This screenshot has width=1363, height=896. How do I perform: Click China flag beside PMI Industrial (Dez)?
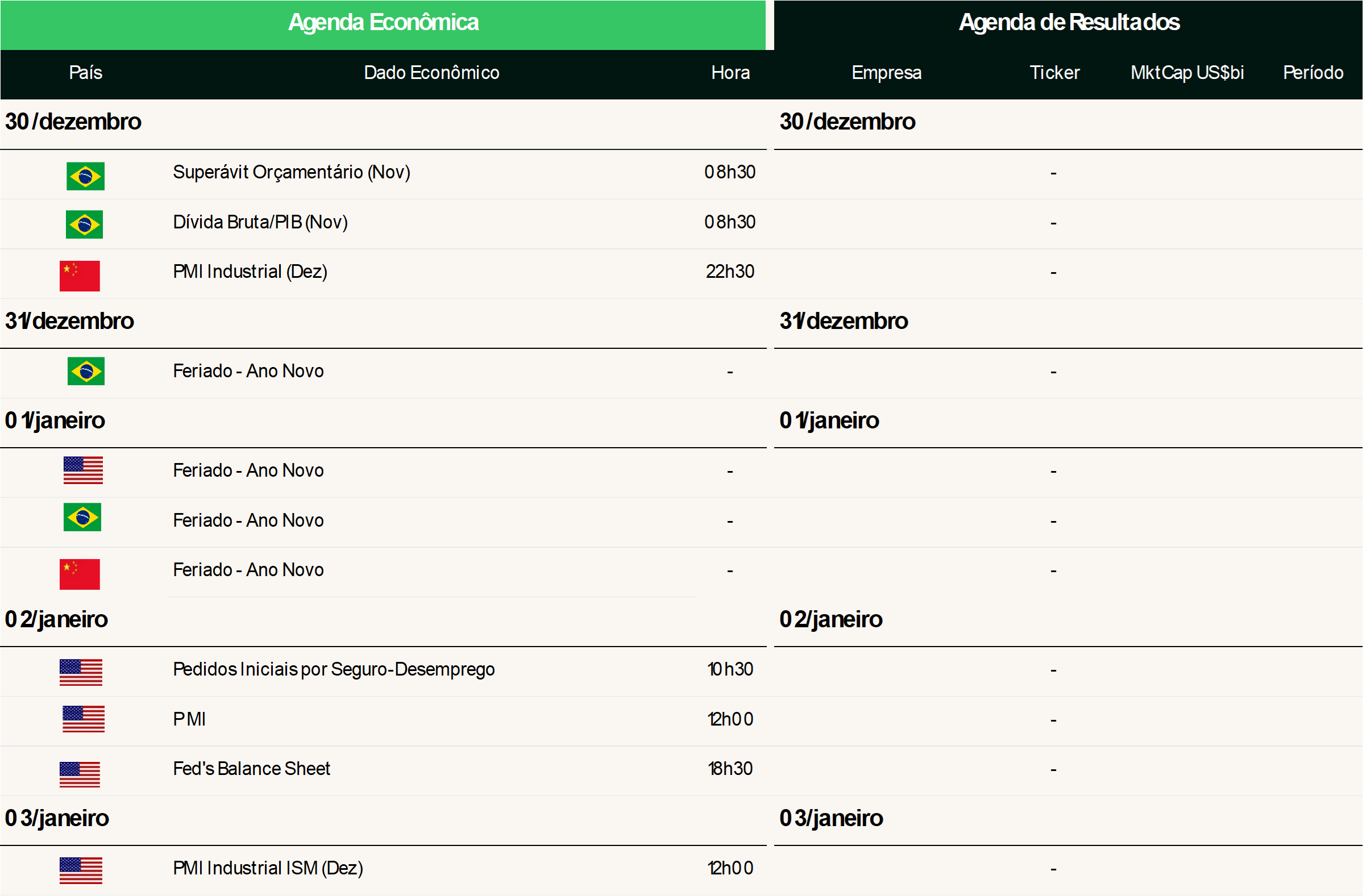tap(80, 276)
